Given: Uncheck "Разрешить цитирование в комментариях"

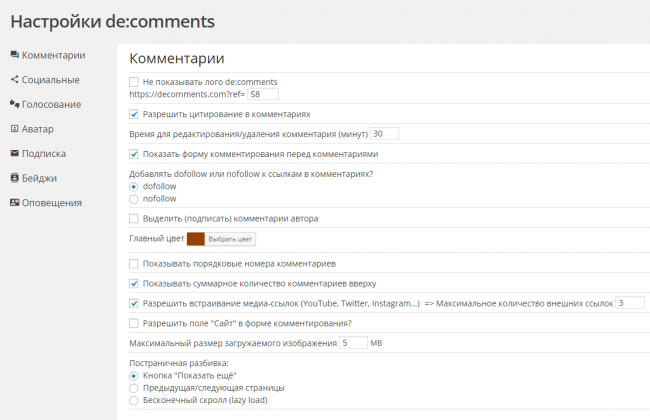Looking at the screenshot, I should [135, 114].
